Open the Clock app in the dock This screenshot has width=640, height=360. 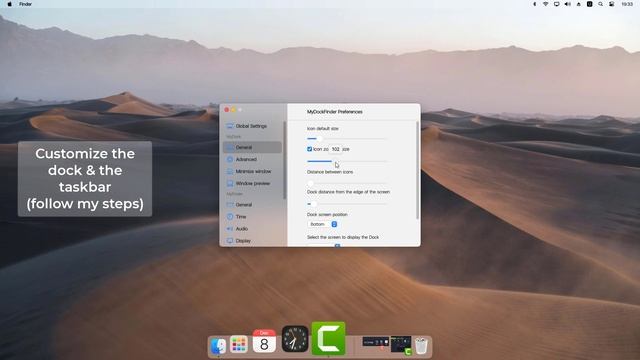pos(295,339)
